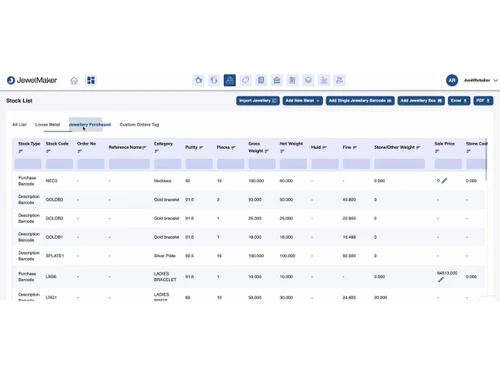The width and height of the screenshot is (500, 375).
Task: Click sort icon beside Fine header
Action: 355,147
